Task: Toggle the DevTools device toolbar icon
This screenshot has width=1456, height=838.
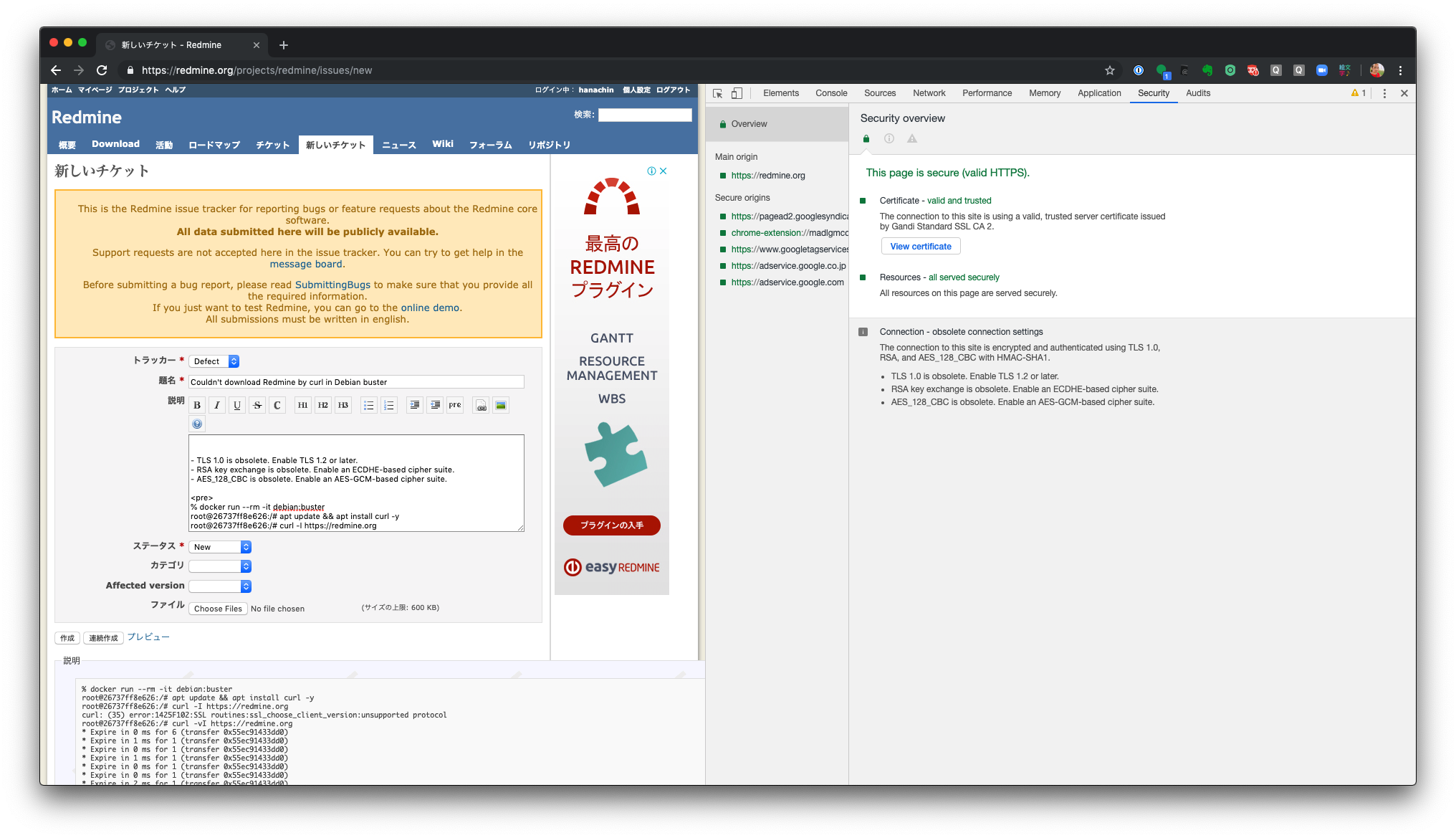Action: 737,93
